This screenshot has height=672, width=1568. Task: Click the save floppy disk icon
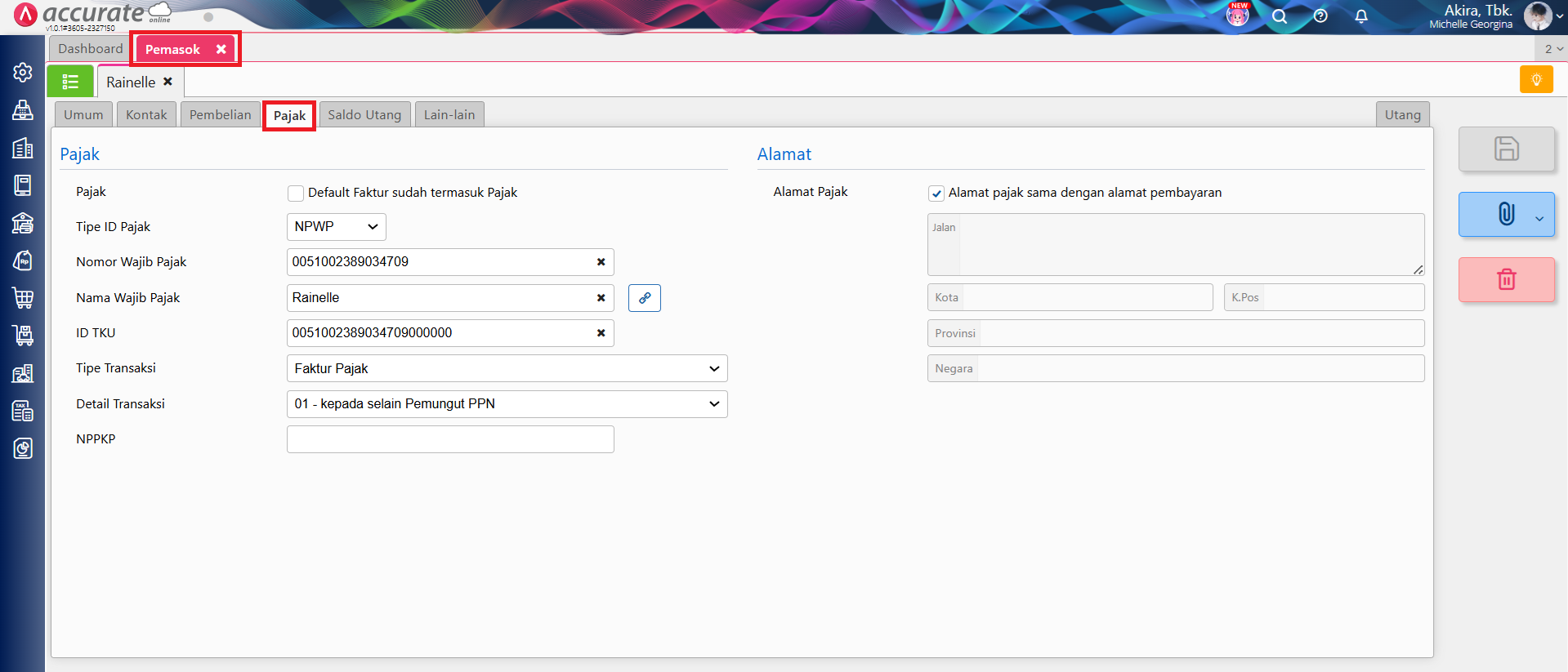[1506, 149]
